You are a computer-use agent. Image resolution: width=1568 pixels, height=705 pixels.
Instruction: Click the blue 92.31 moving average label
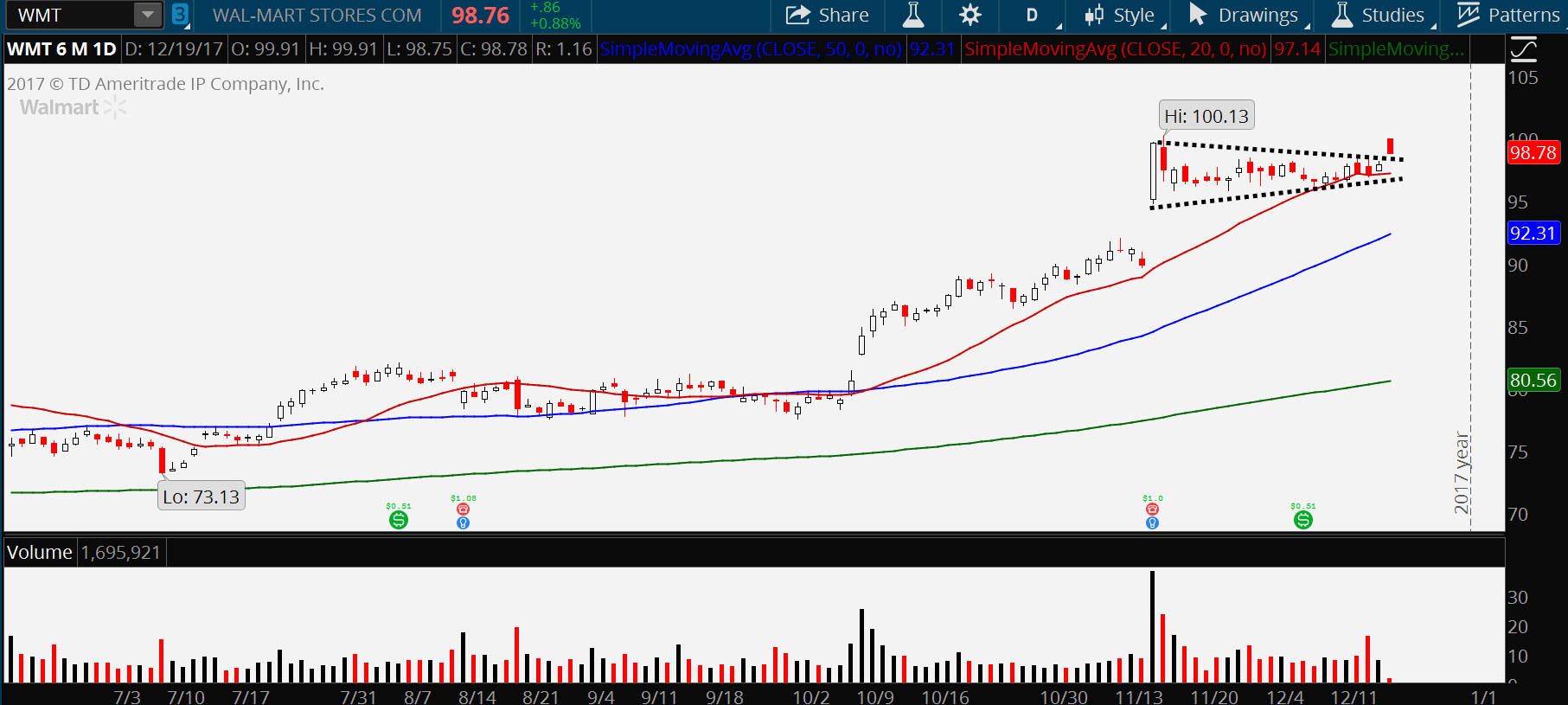pyautogui.click(x=1533, y=233)
